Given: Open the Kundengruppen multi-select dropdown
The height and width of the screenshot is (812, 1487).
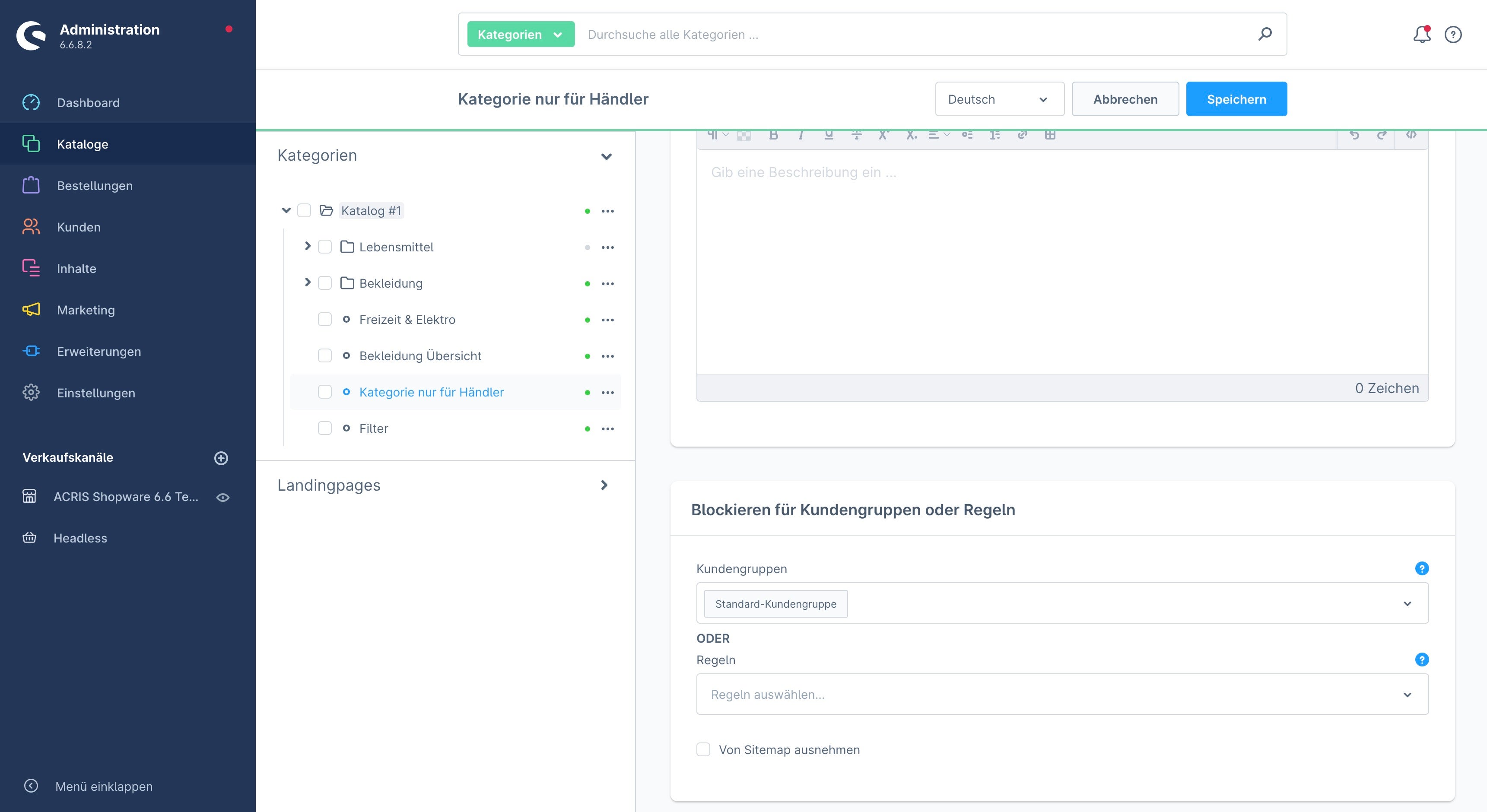Looking at the screenshot, I should [1062, 603].
